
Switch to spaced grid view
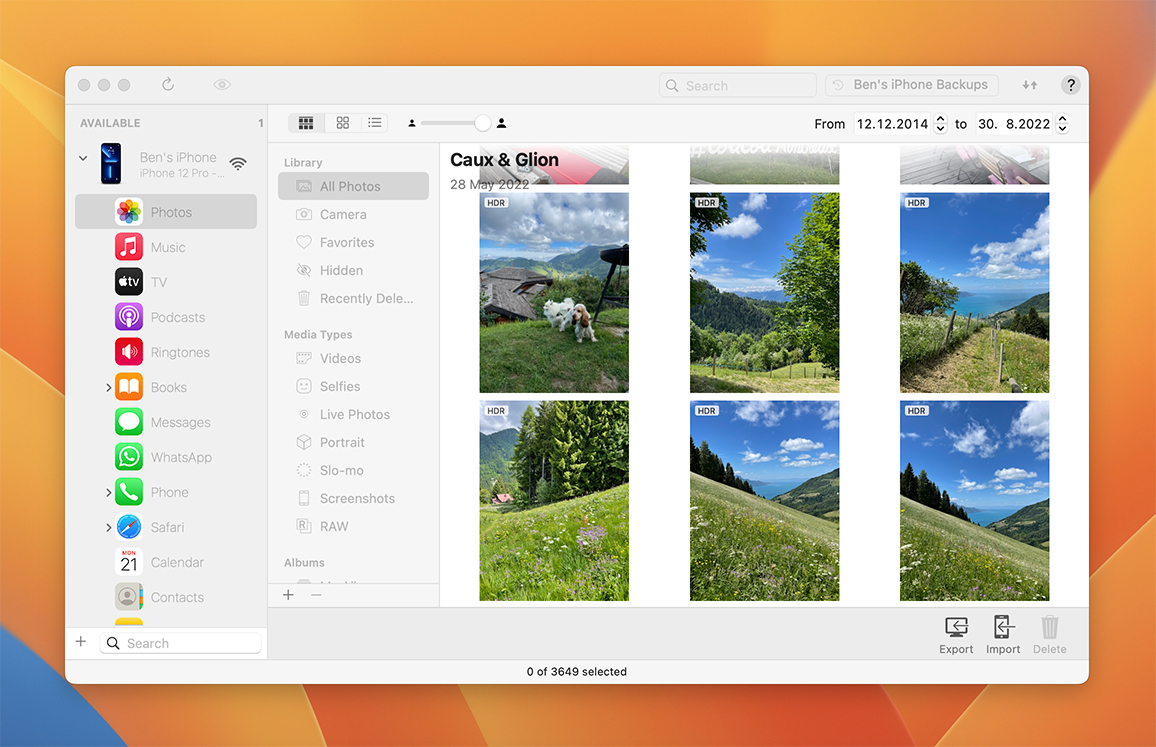click(x=343, y=123)
